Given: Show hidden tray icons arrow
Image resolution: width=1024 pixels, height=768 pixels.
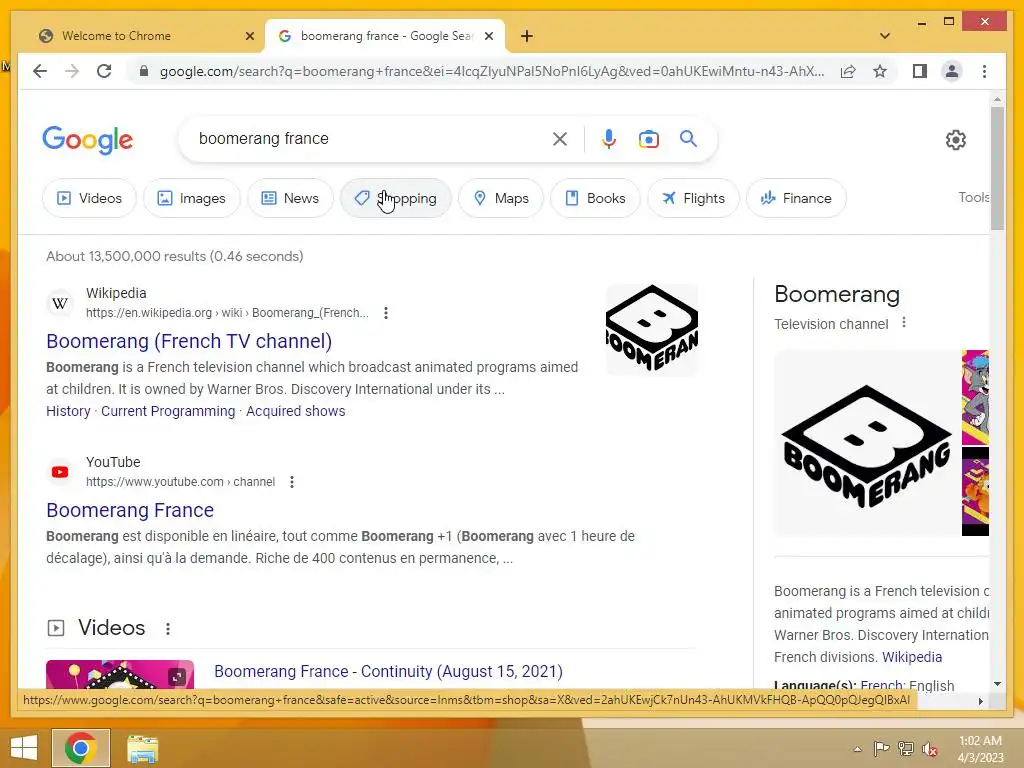Looking at the screenshot, I should (x=857, y=749).
